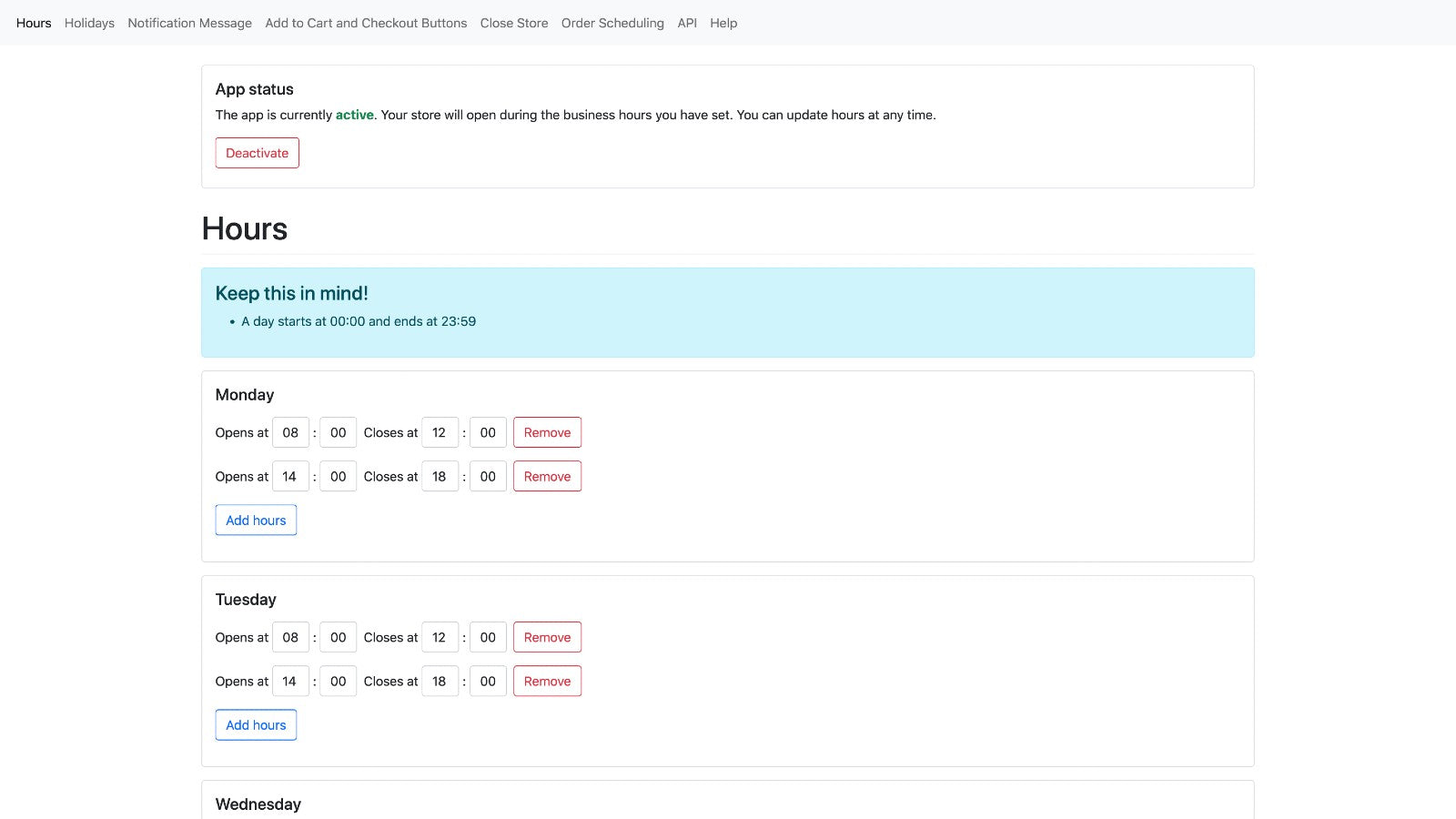Open the Holidays page
The width and height of the screenshot is (1456, 819).
[x=88, y=23]
